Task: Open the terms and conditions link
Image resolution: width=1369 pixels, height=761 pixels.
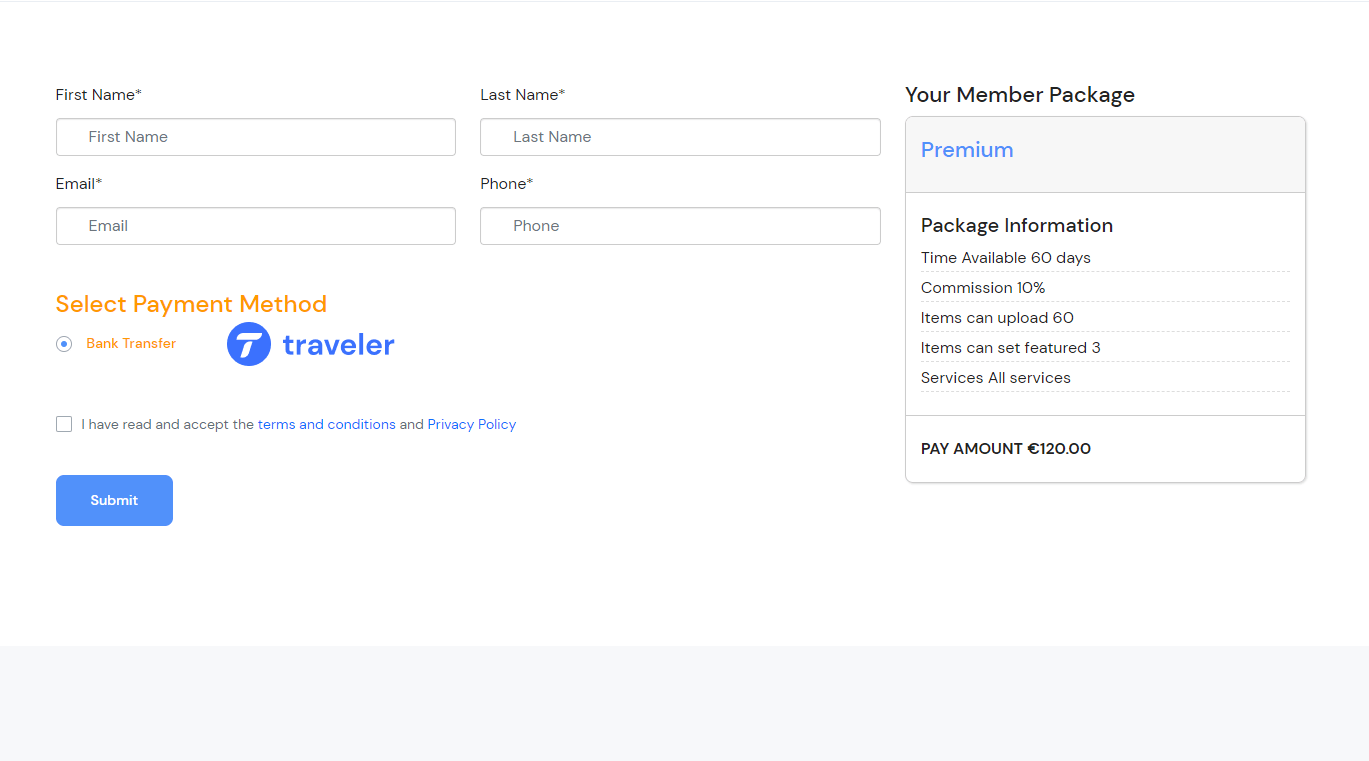Action: click(x=326, y=424)
